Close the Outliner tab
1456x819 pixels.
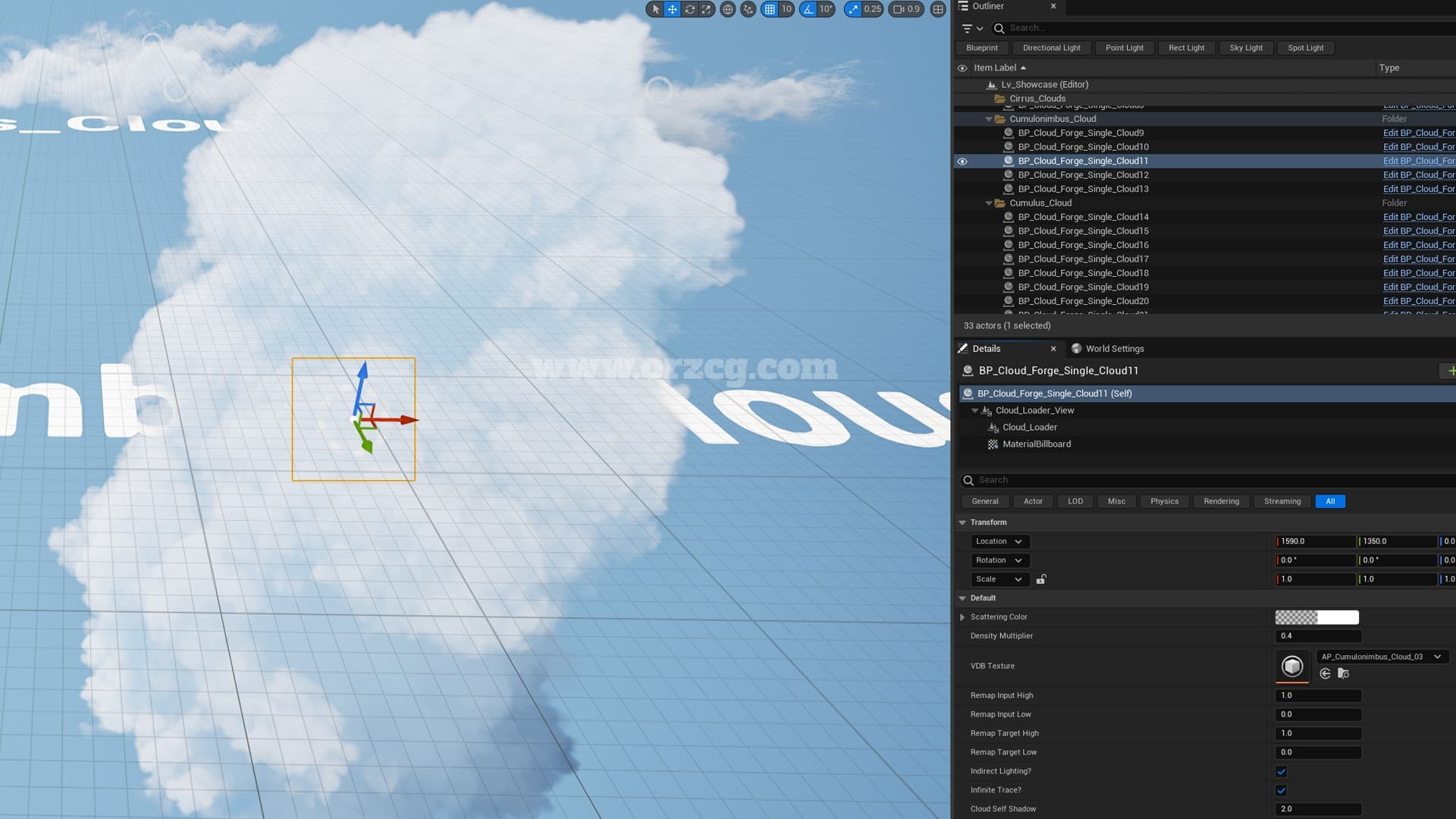1053,6
